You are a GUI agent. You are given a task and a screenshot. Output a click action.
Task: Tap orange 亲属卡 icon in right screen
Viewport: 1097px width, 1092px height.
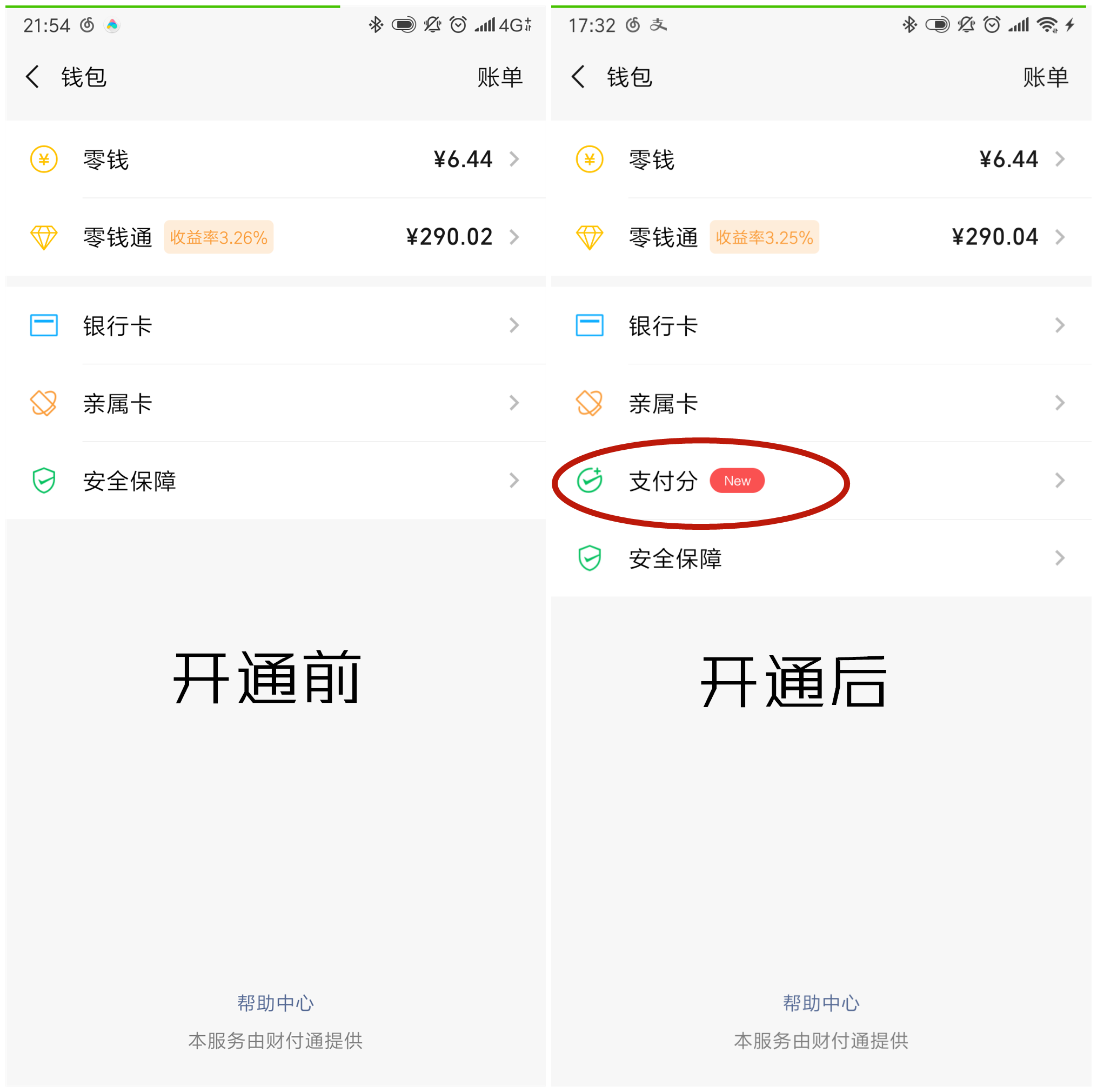590,403
